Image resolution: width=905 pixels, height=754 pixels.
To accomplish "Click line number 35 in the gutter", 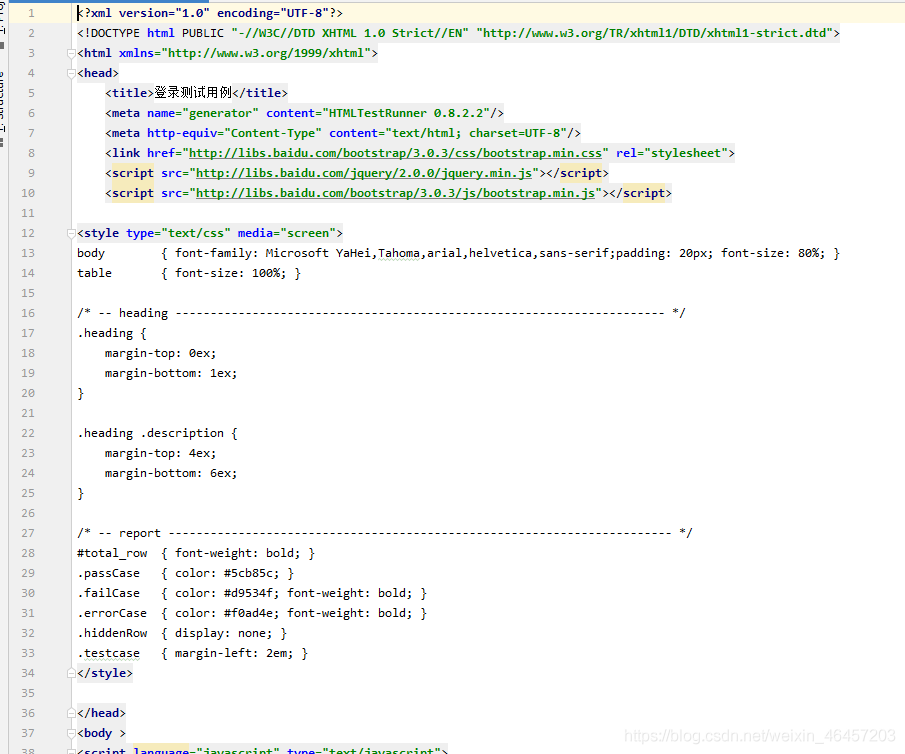I will coord(28,693).
